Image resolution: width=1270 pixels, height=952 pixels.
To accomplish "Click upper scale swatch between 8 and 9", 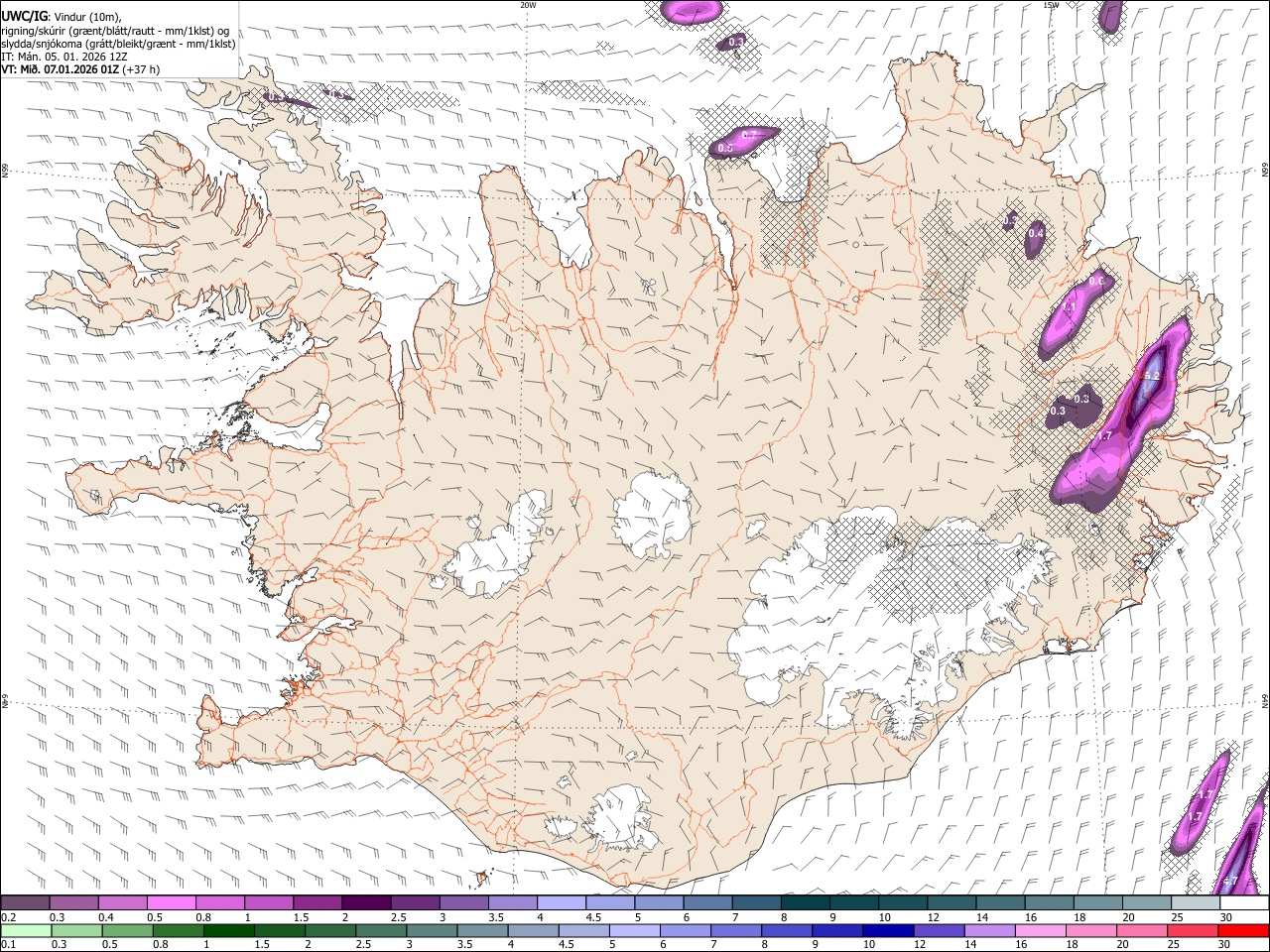I will coord(805,902).
